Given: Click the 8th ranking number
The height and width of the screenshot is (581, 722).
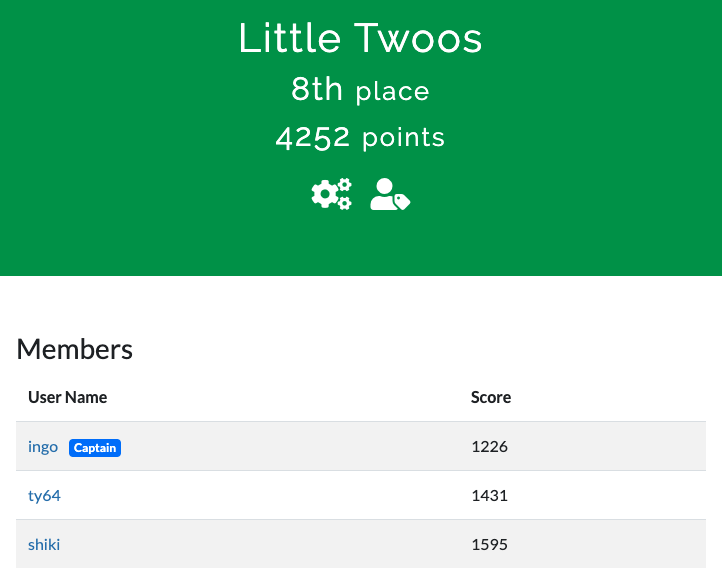Looking at the screenshot, I should click(x=317, y=89).
